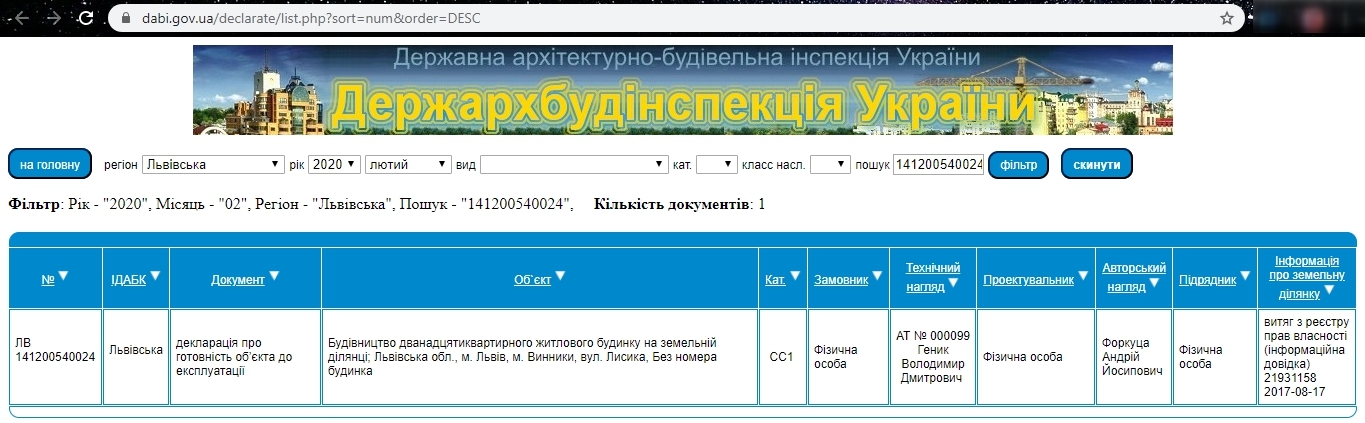Click the № column header link
The image size is (1365, 423).
click(47, 280)
